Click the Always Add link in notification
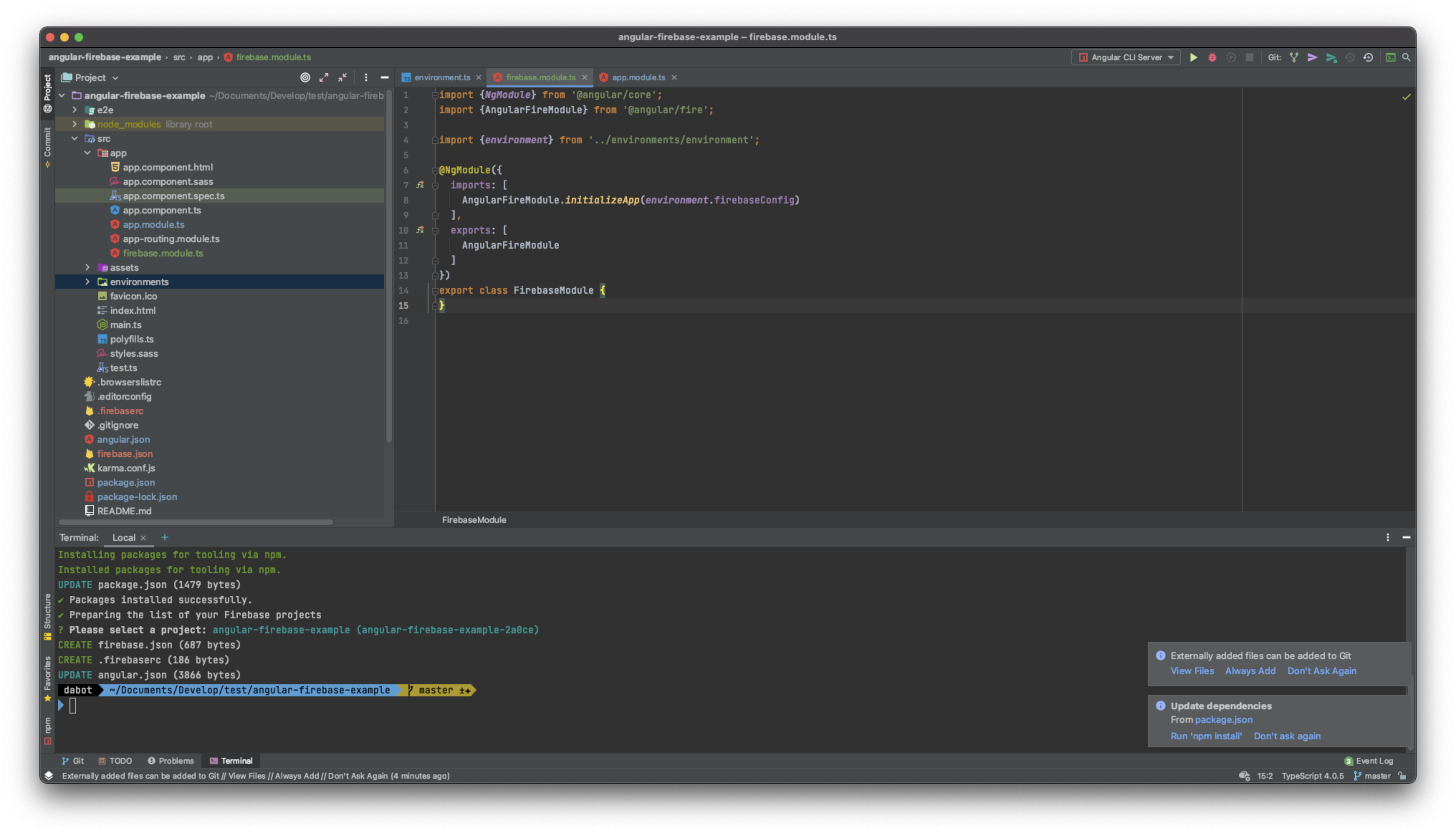Screen dimensions: 1456x836 tap(1250, 671)
